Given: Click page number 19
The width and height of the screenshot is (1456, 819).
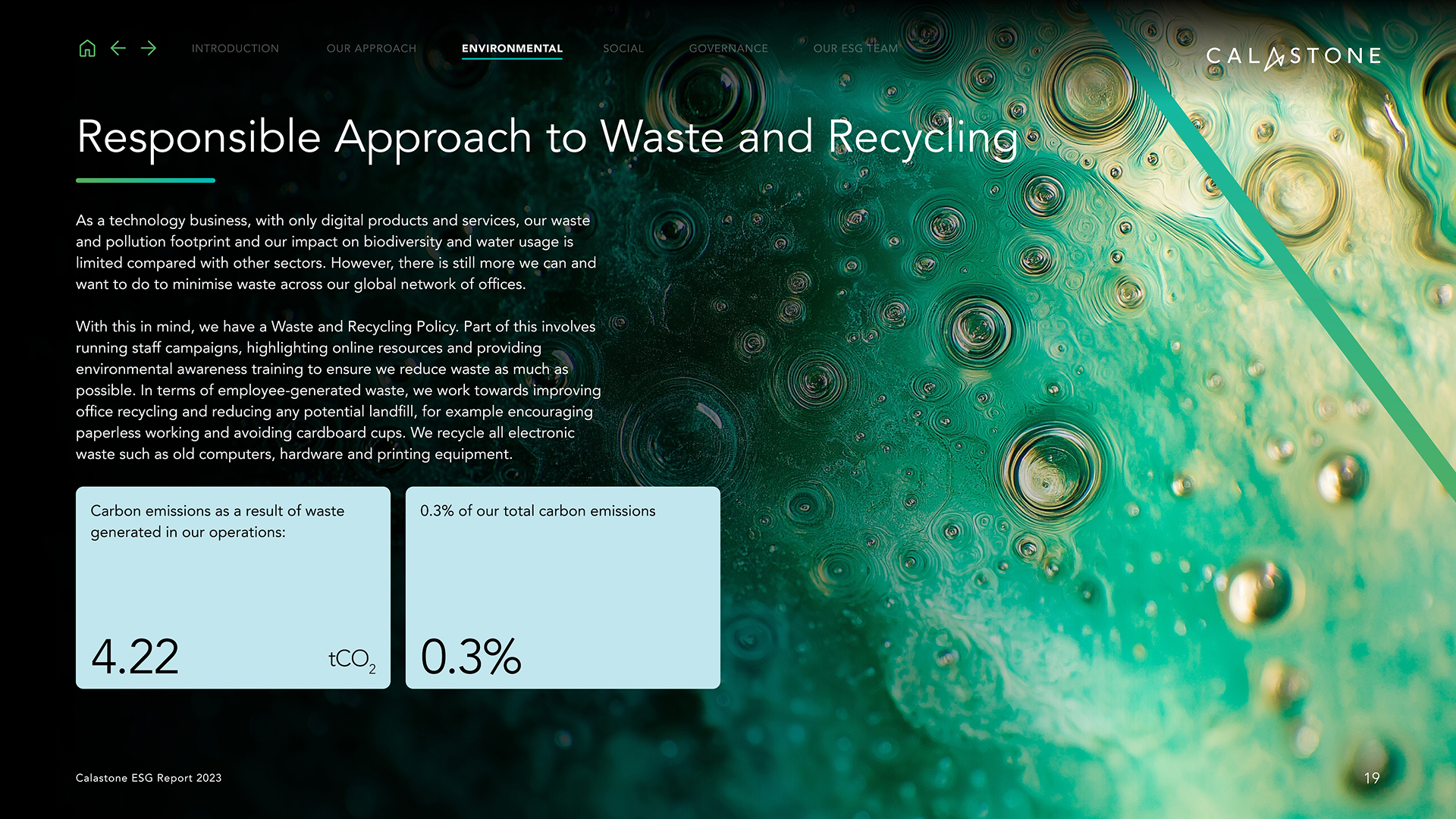Looking at the screenshot, I should tap(1372, 778).
